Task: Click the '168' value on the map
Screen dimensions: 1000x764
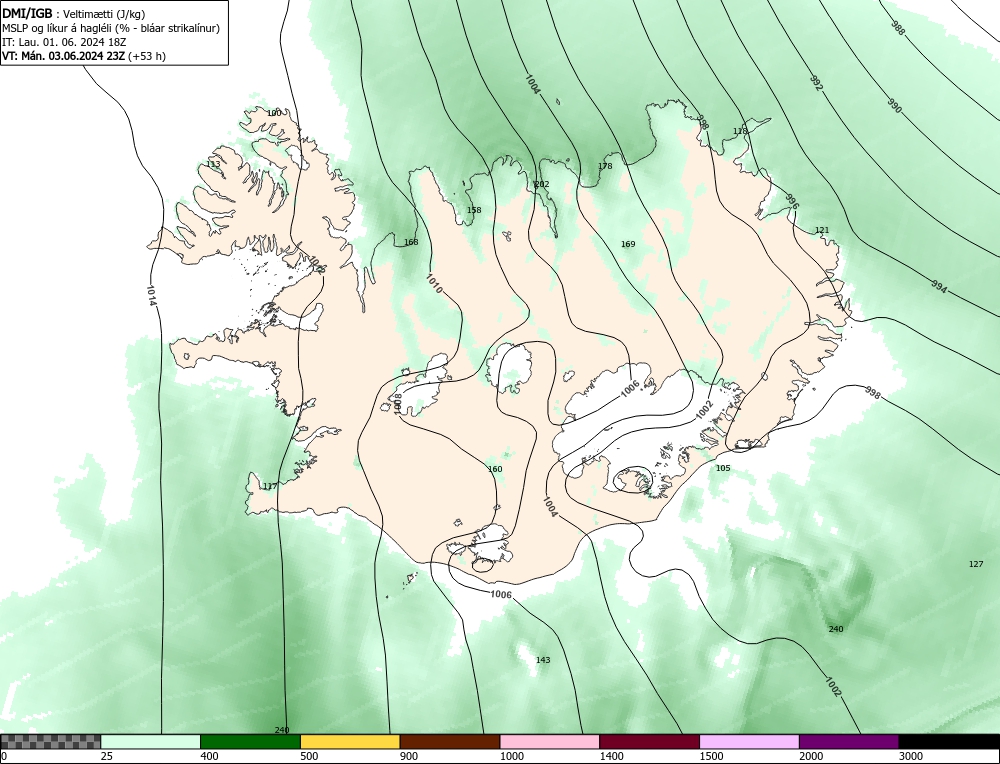Action: tap(411, 242)
